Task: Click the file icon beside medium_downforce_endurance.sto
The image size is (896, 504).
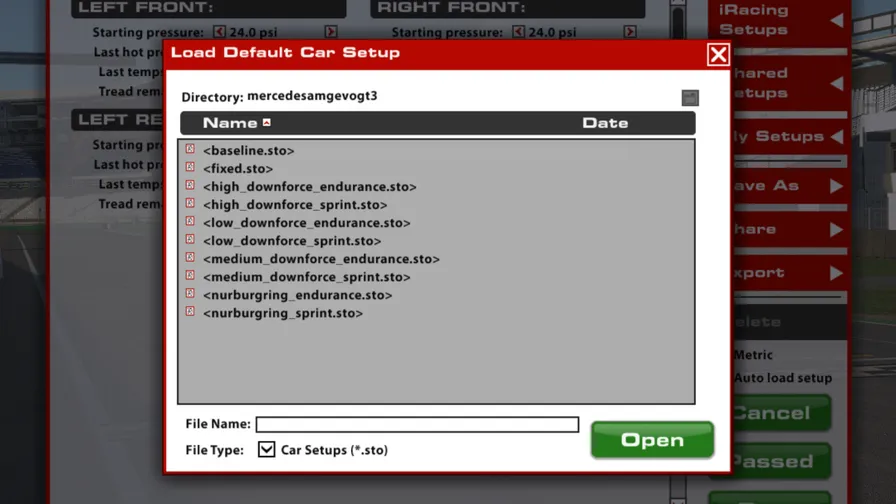Action: (x=190, y=258)
